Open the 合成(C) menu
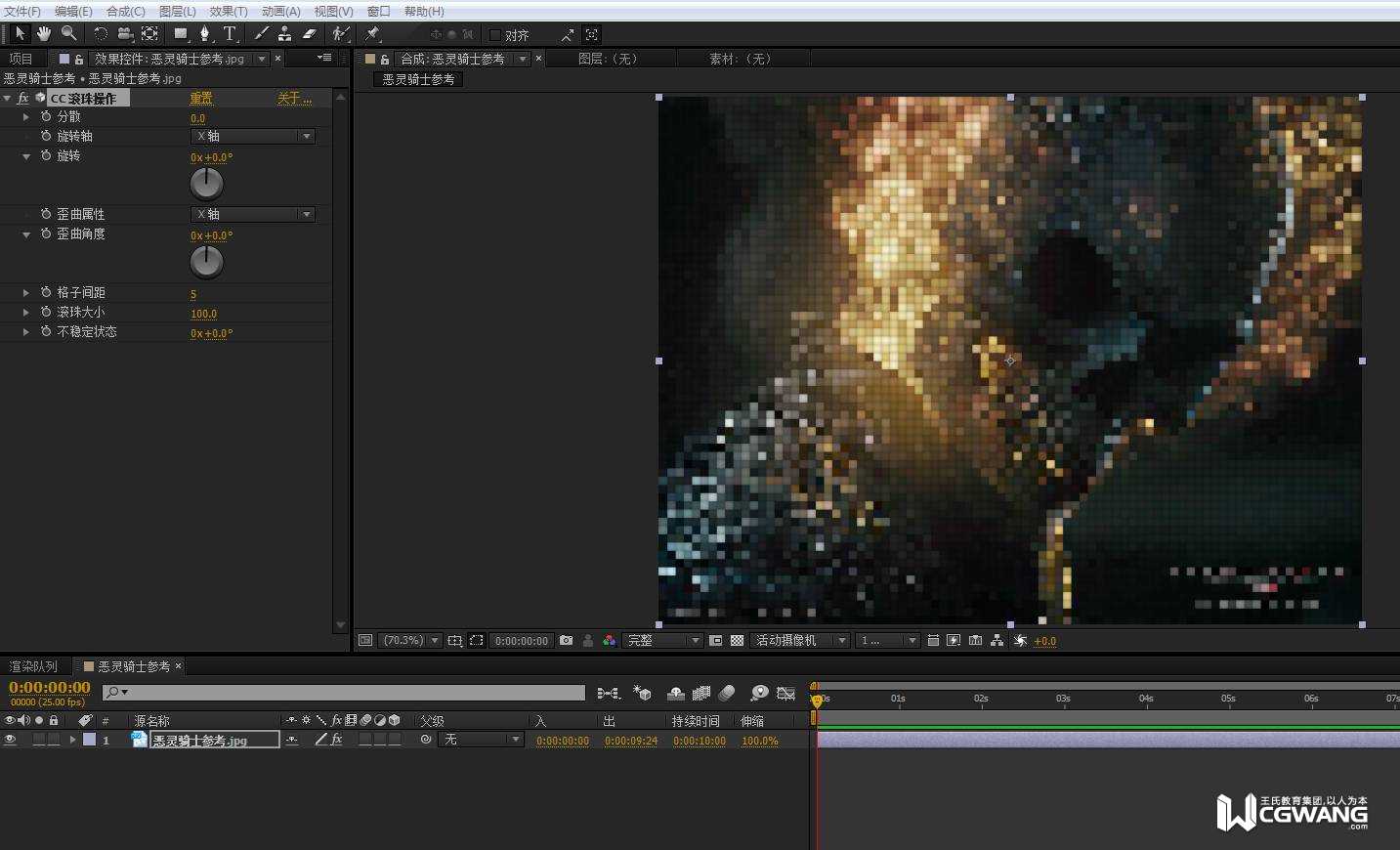The image size is (1400, 850). coord(125,11)
